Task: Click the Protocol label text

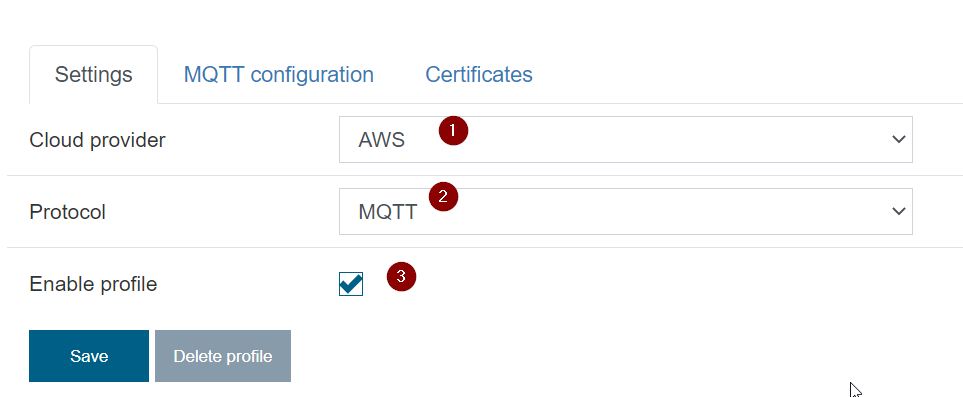Action: point(68,212)
